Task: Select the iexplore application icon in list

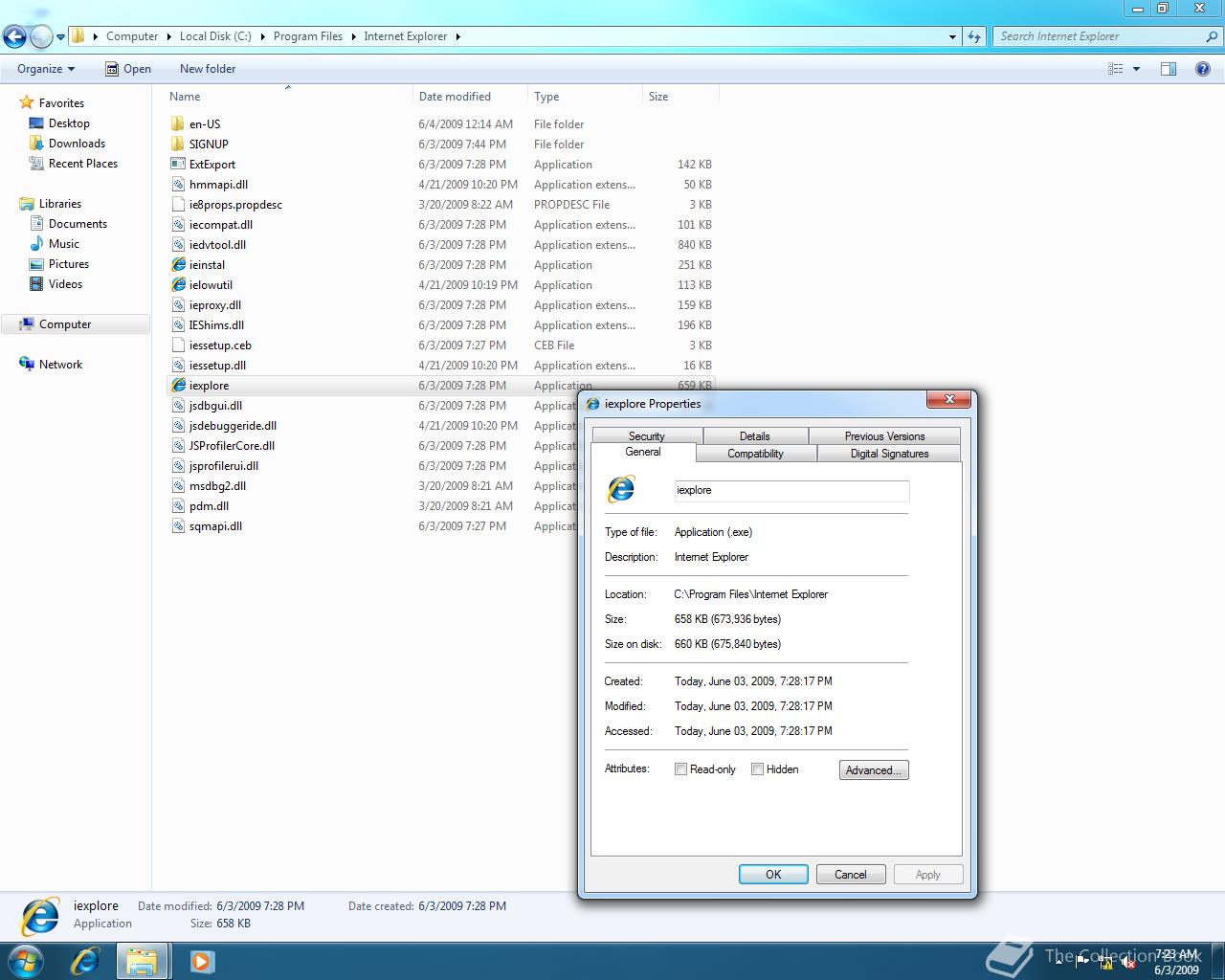Action: click(178, 385)
